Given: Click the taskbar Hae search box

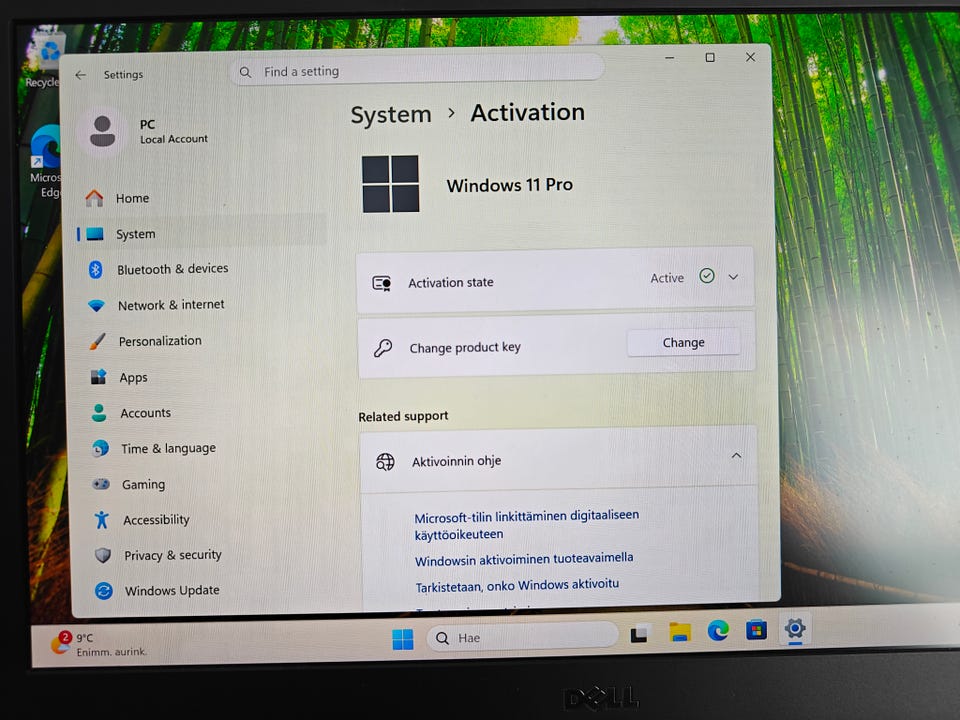Looking at the screenshot, I should 522,637.
